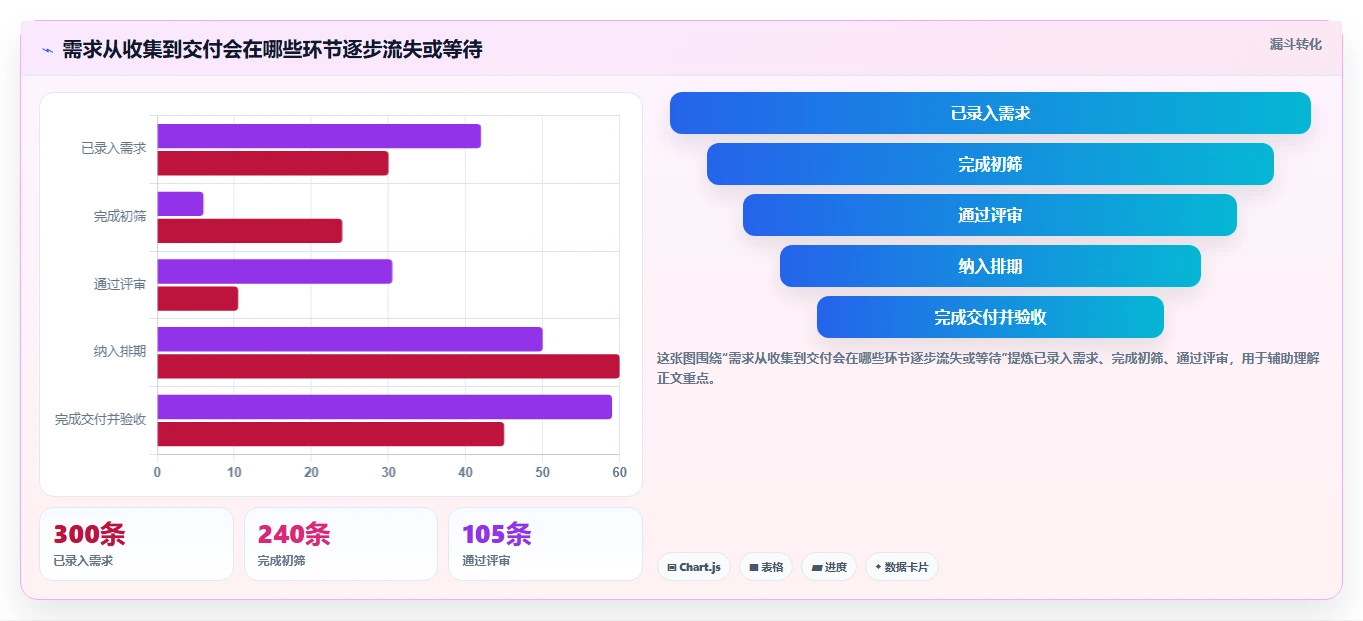Viewport: 1363px width, 621px height.
Task: Click the 表格 tag
Action: pyautogui.click(x=766, y=567)
